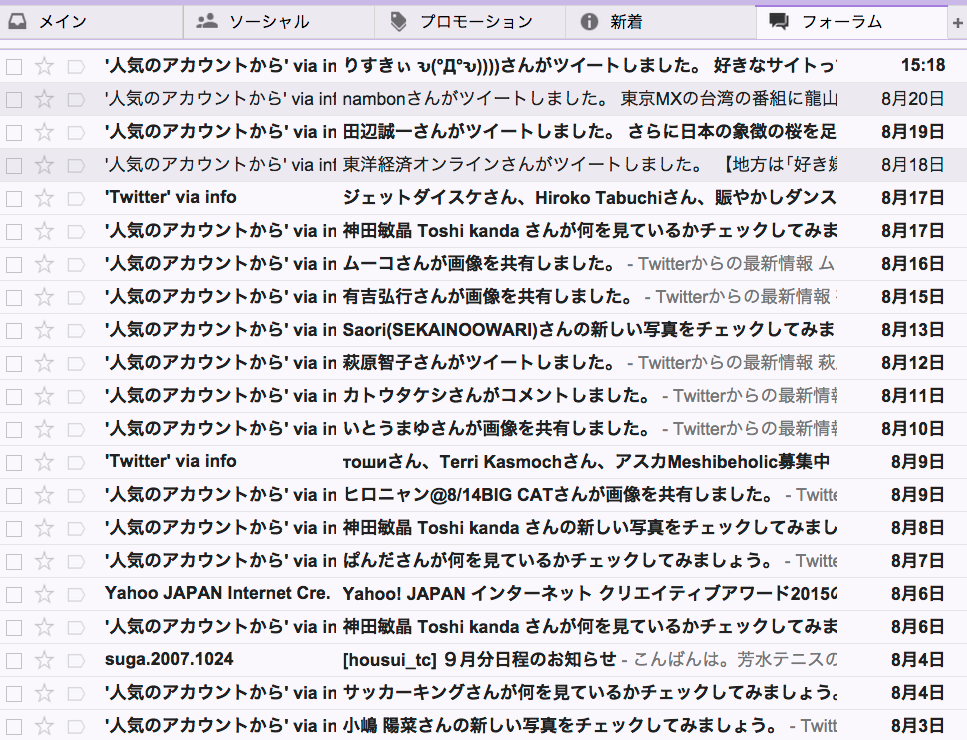Mark the 田辺誠一 email as important
The width and height of the screenshot is (967, 740).
click(76, 132)
